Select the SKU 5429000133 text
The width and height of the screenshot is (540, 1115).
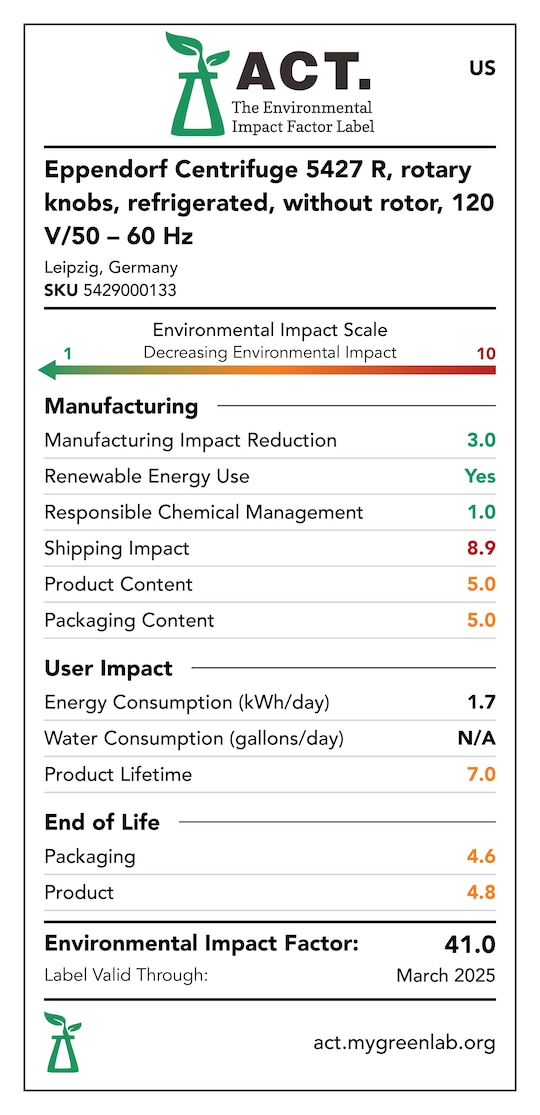110,290
